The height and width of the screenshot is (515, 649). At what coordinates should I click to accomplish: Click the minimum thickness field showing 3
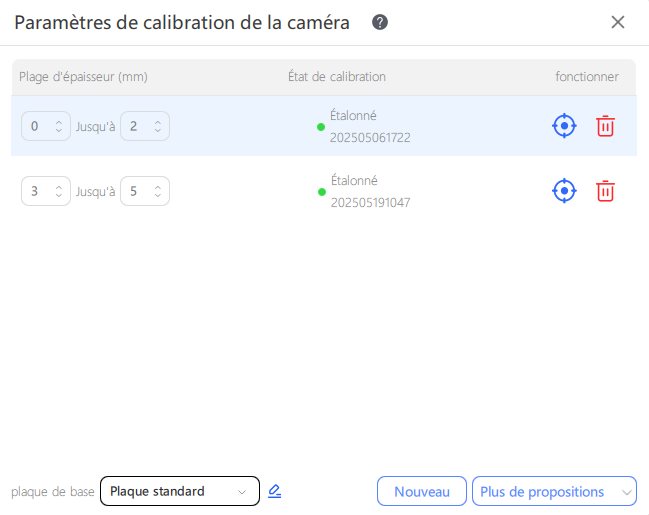point(46,191)
